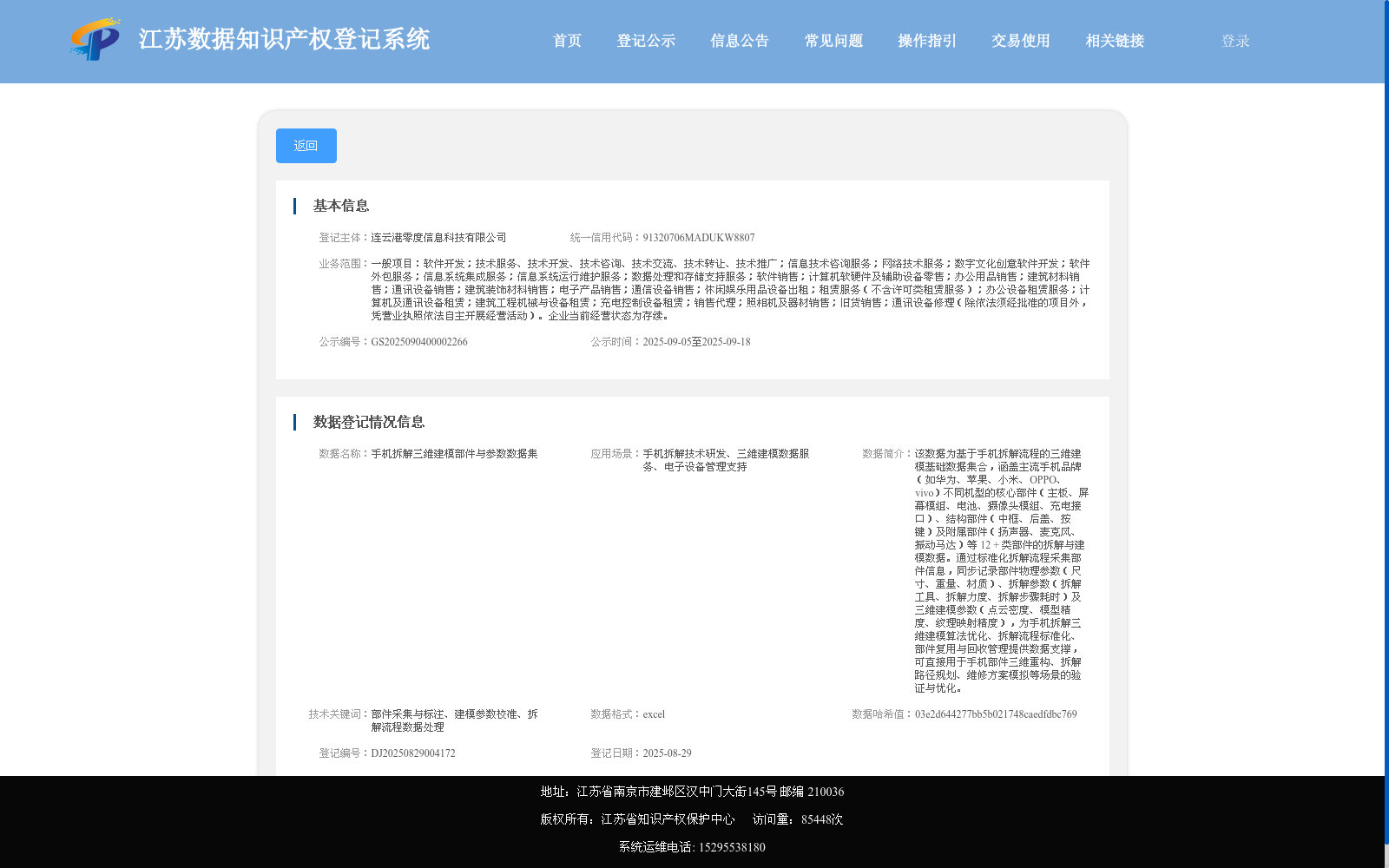Go to 信息公告 section
Screen dimensions: 1389x868
pyautogui.click(x=740, y=41)
